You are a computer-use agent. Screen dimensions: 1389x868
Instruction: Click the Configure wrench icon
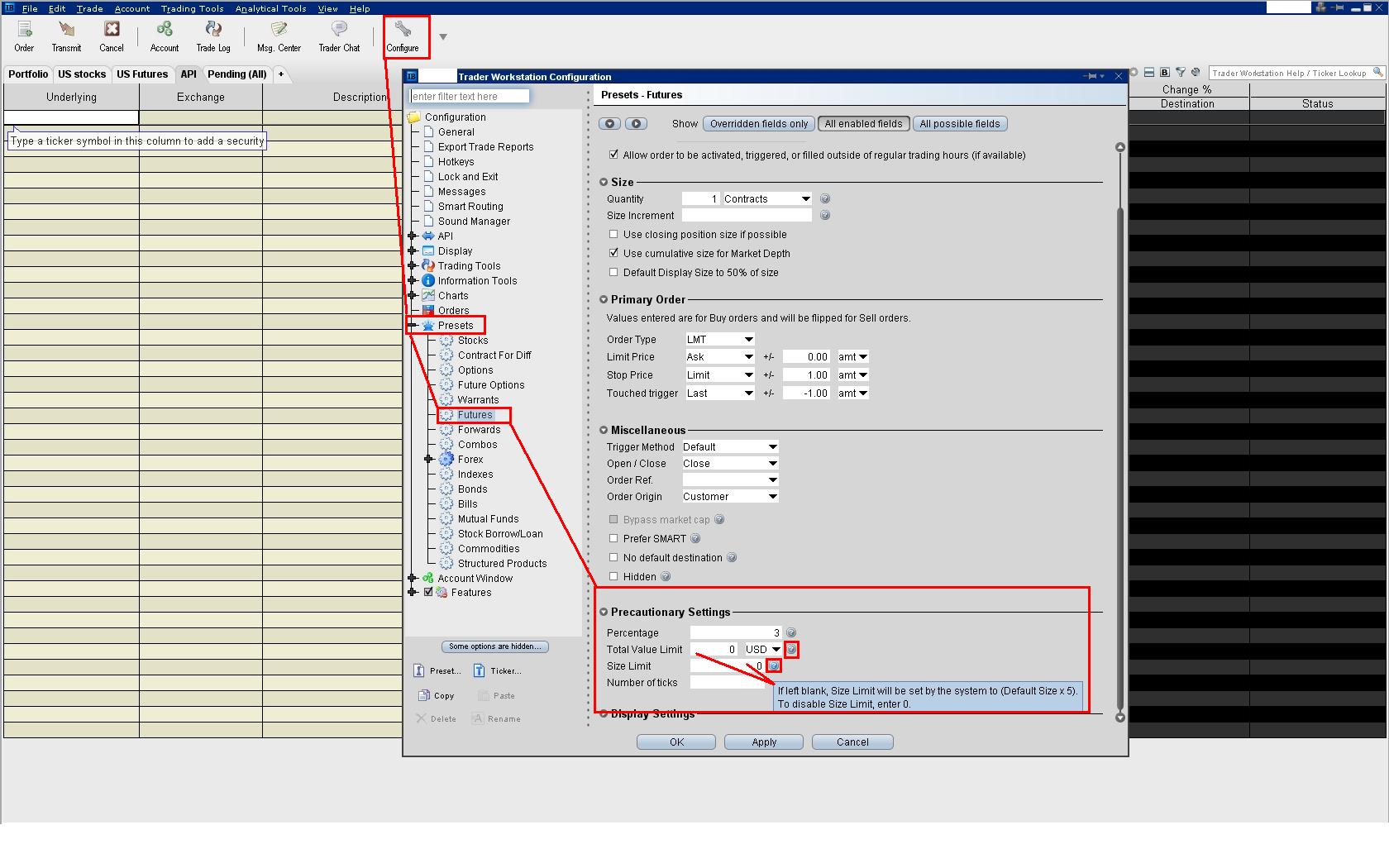pyautogui.click(x=403, y=31)
